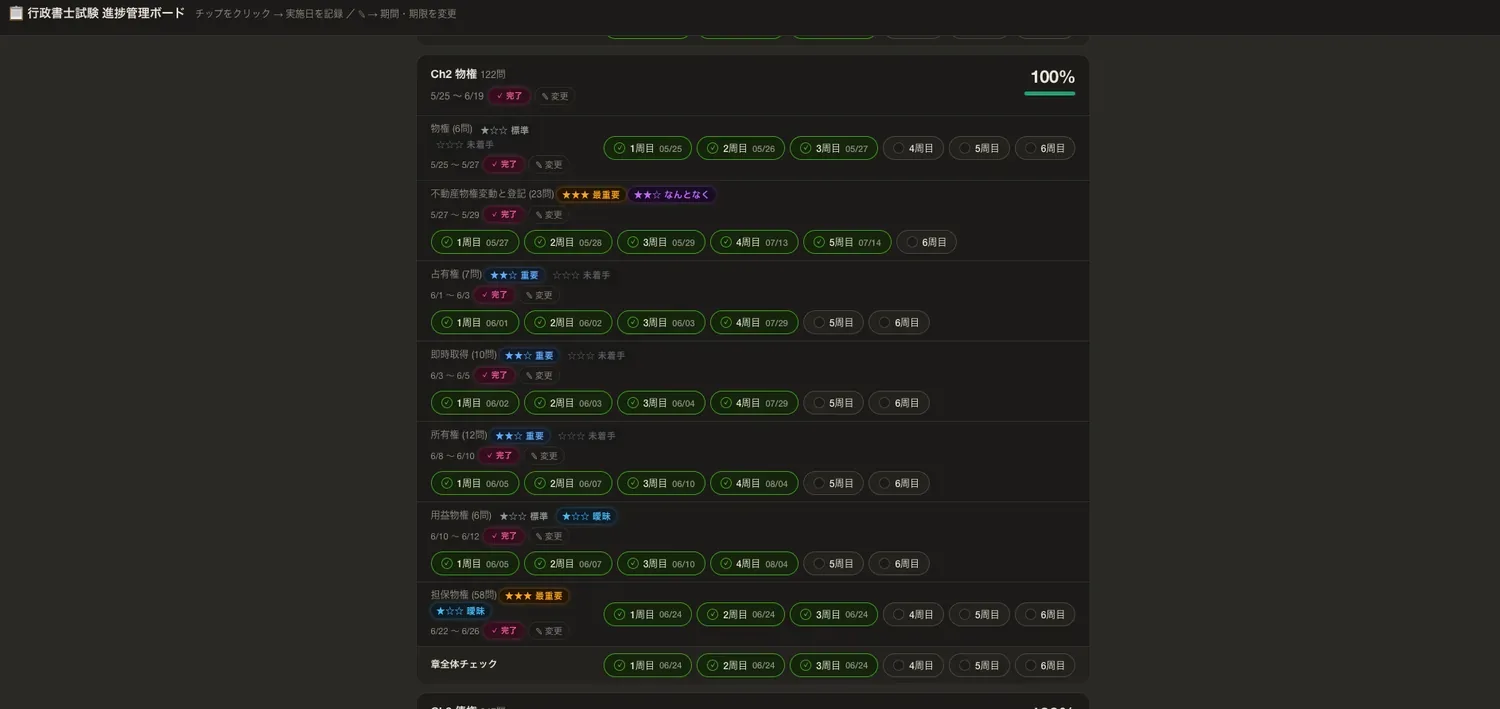
Task: Click the ★★☆ なんとなく understanding tag
Action: click(x=672, y=195)
